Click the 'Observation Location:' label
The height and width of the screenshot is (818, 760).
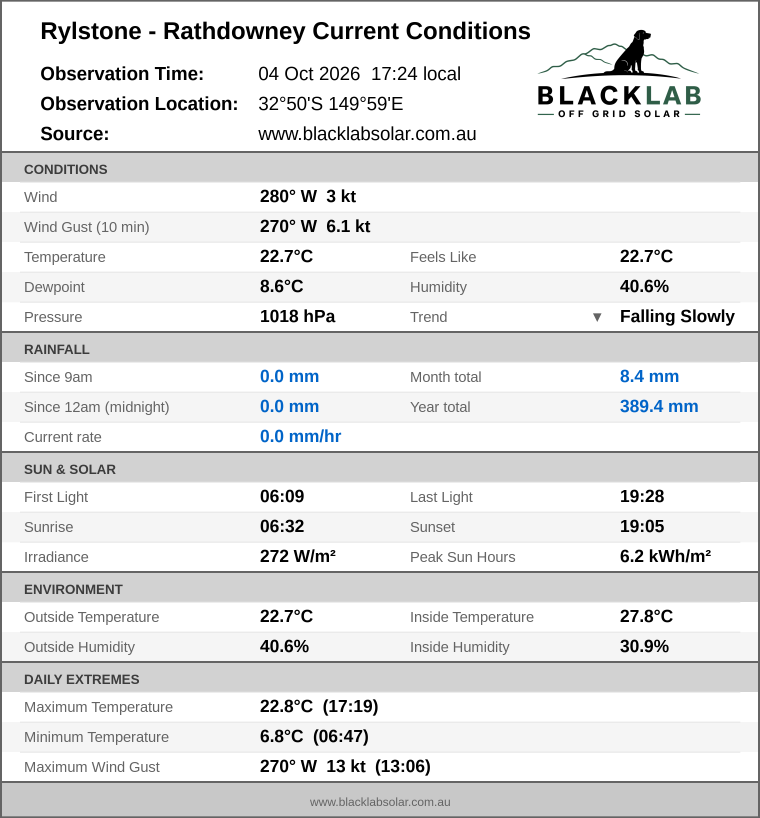click(139, 104)
